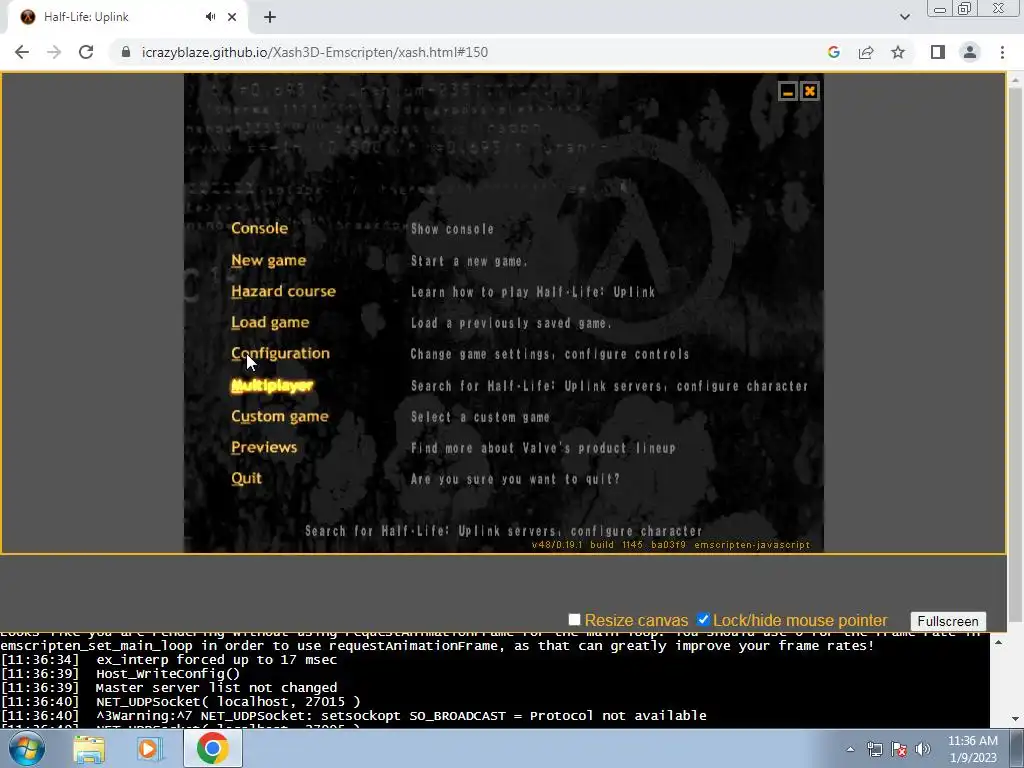Screen dimensions: 1024x768
Task: Minimize the game with the in-game icon
Action: (x=788, y=91)
